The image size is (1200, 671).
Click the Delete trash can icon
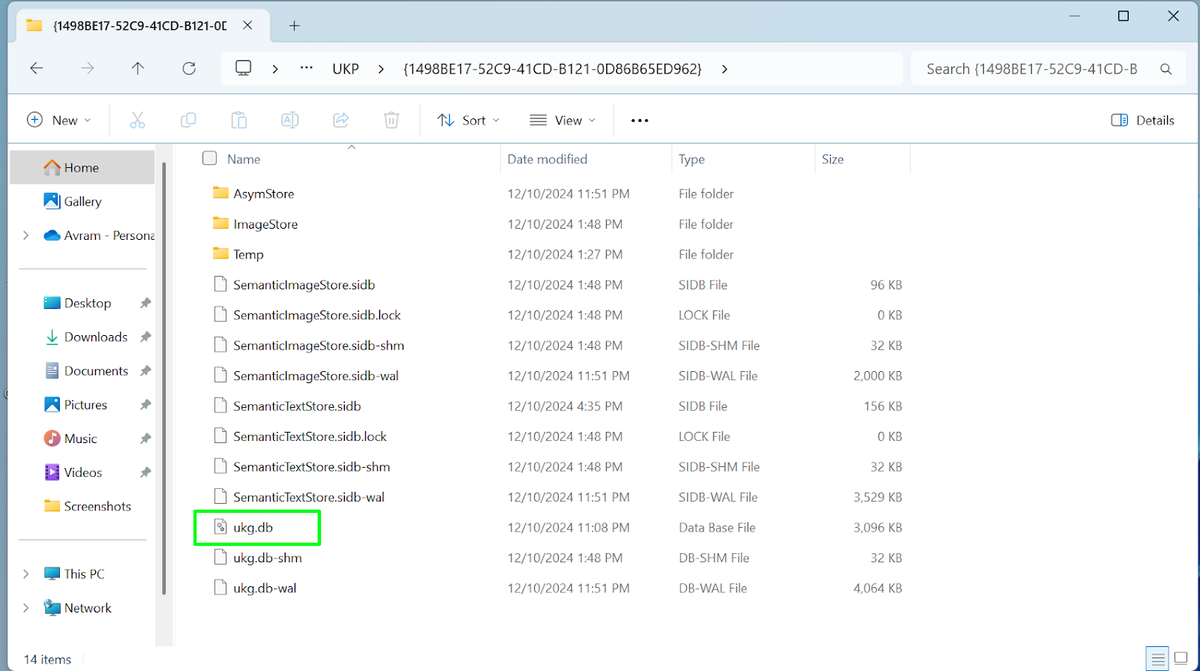pos(392,120)
